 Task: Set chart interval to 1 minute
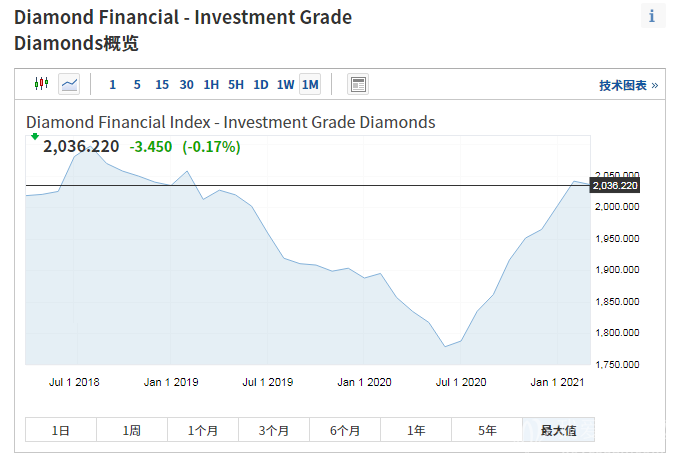[x=112, y=85]
